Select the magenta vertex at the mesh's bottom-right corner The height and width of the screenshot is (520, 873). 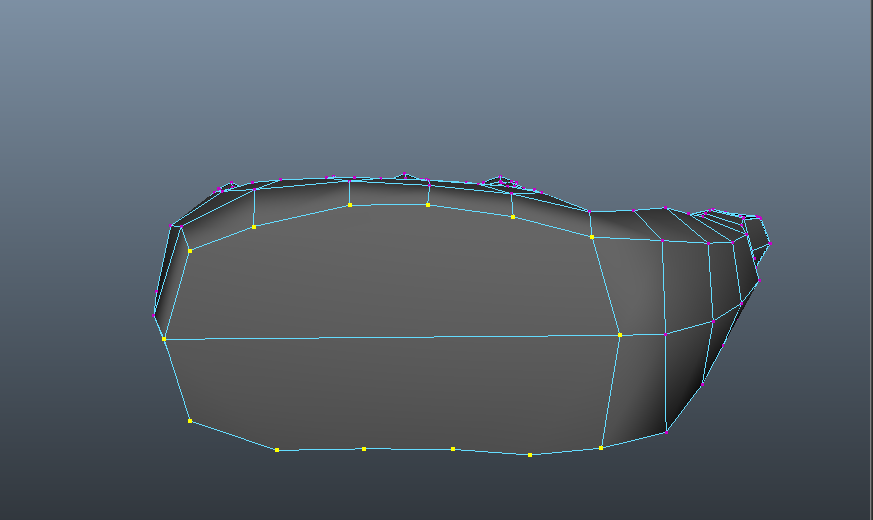pos(666,431)
